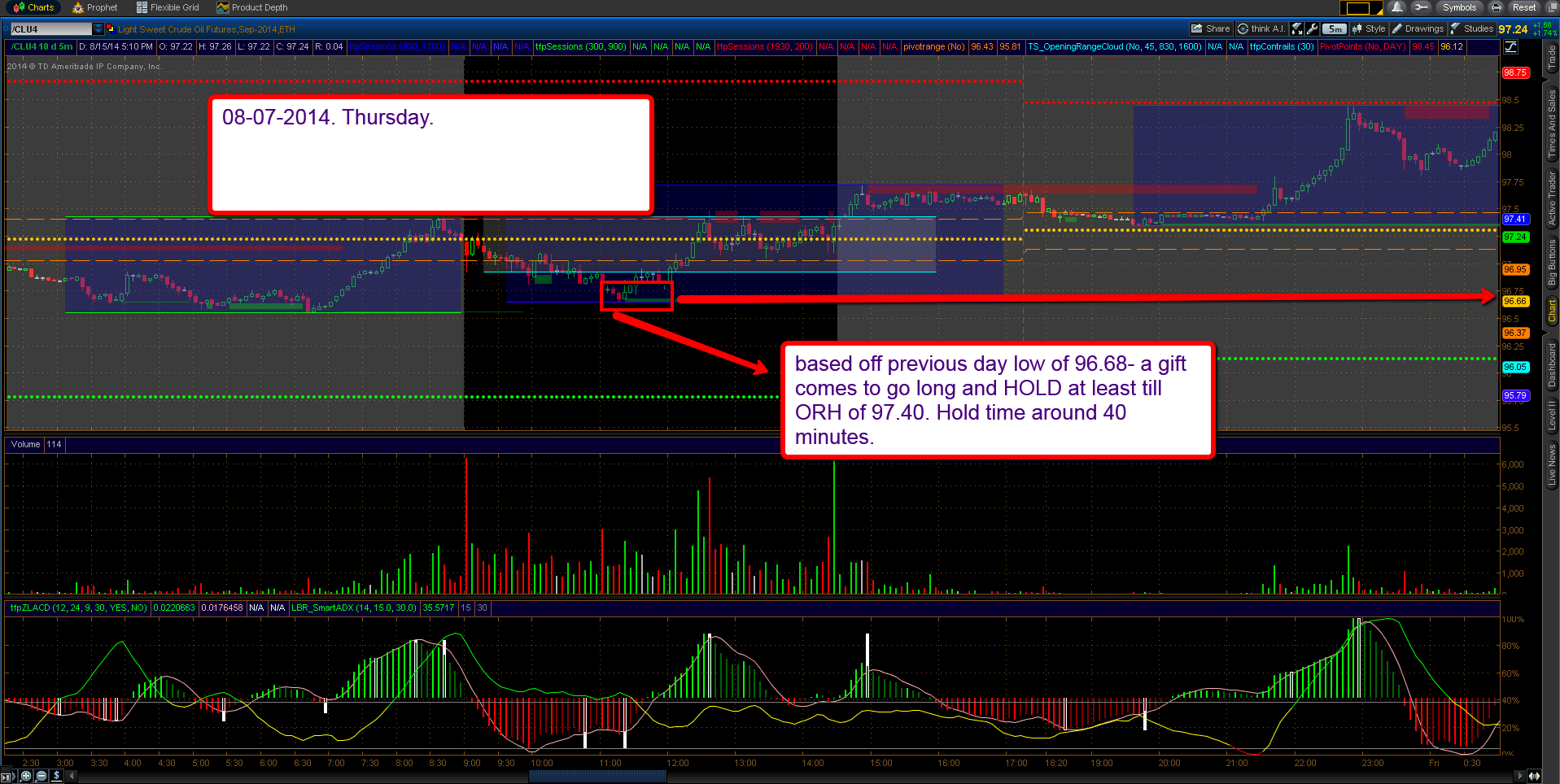
Task: Click the Reset button
Action: click(x=1524, y=7)
